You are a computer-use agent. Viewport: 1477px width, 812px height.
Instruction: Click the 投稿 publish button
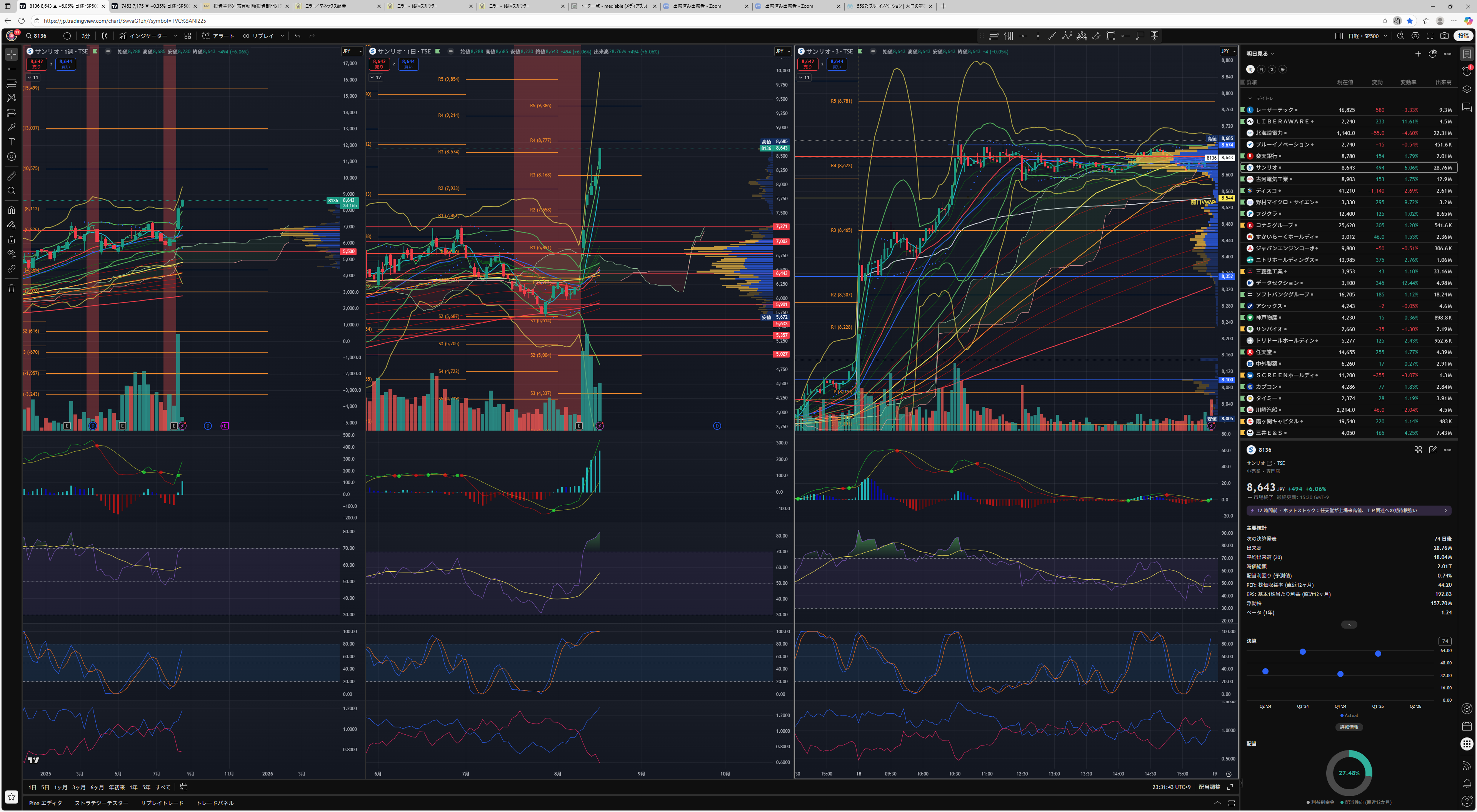(1463, 35)
